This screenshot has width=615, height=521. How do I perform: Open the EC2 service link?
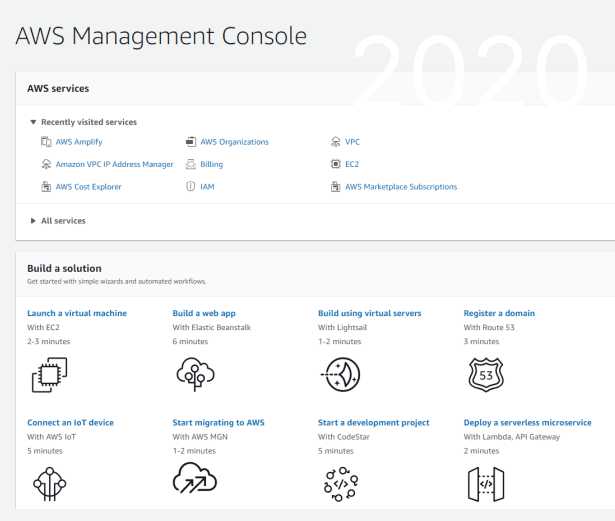tap(352, 164)
